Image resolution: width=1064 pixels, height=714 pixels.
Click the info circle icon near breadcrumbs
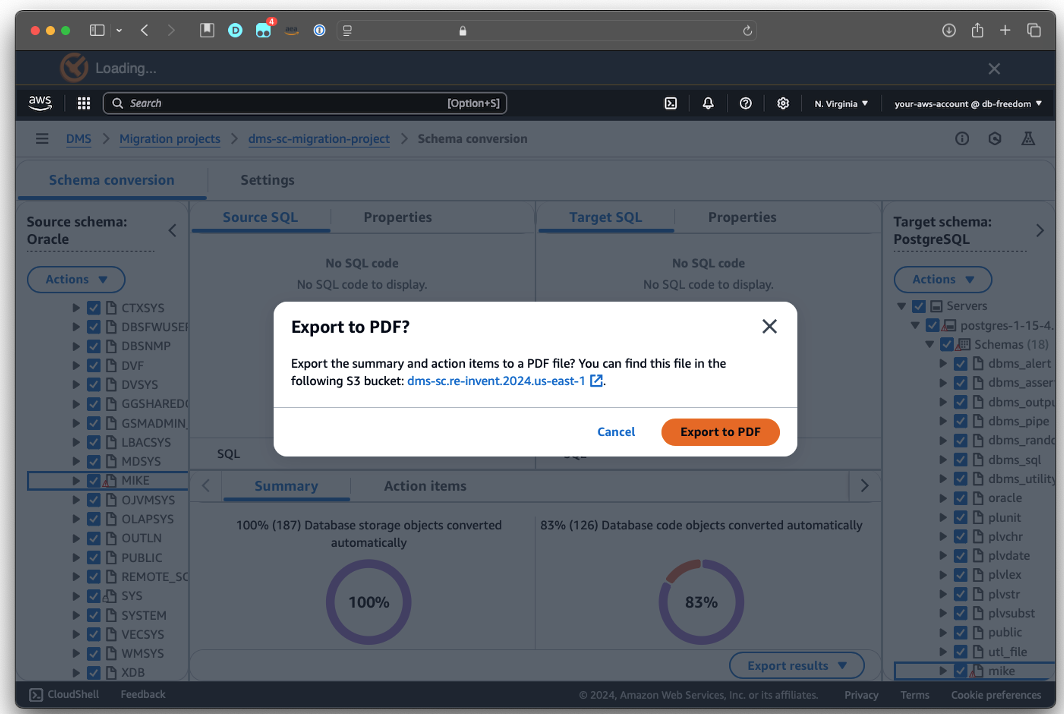coord(962,138)
